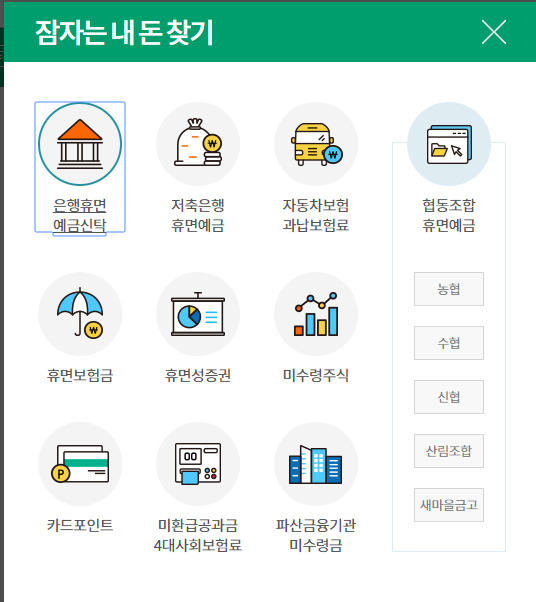536x602 pixels.
Task: Click the 협동조합 휴면예금 label
Action: point(449,215)
